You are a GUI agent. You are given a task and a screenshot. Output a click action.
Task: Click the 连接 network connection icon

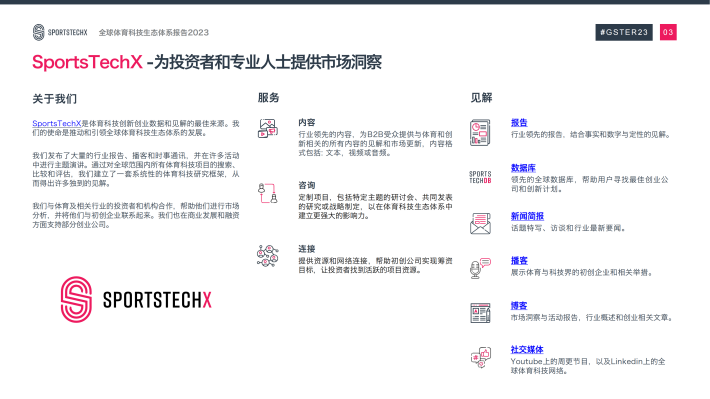click(268, 256)
